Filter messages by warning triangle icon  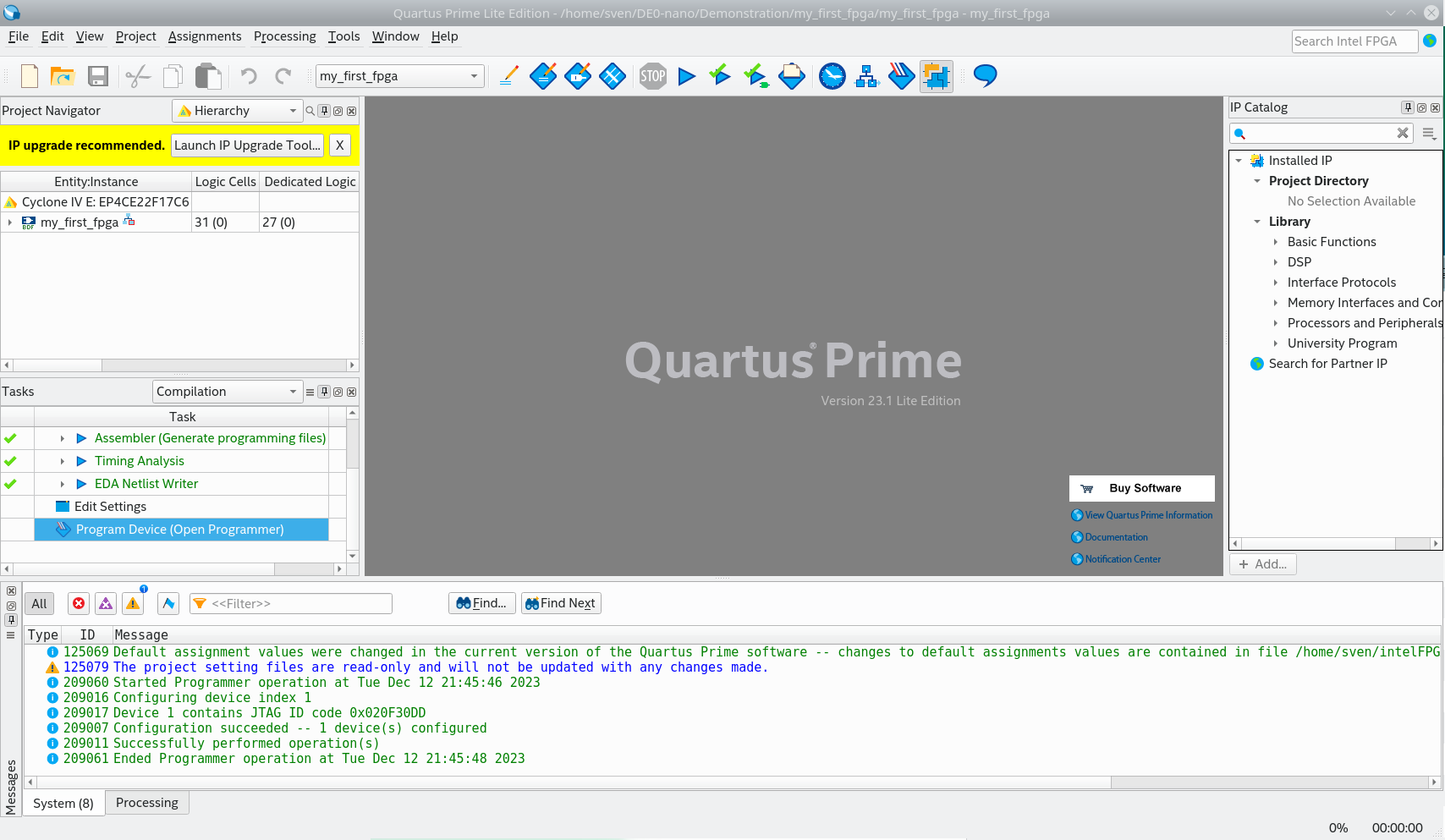pos(133,603)
